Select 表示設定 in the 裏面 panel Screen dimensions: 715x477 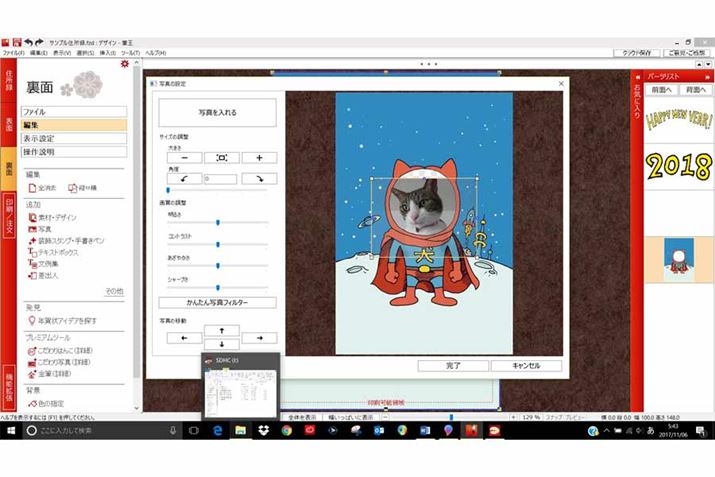[x=74, y=138]
